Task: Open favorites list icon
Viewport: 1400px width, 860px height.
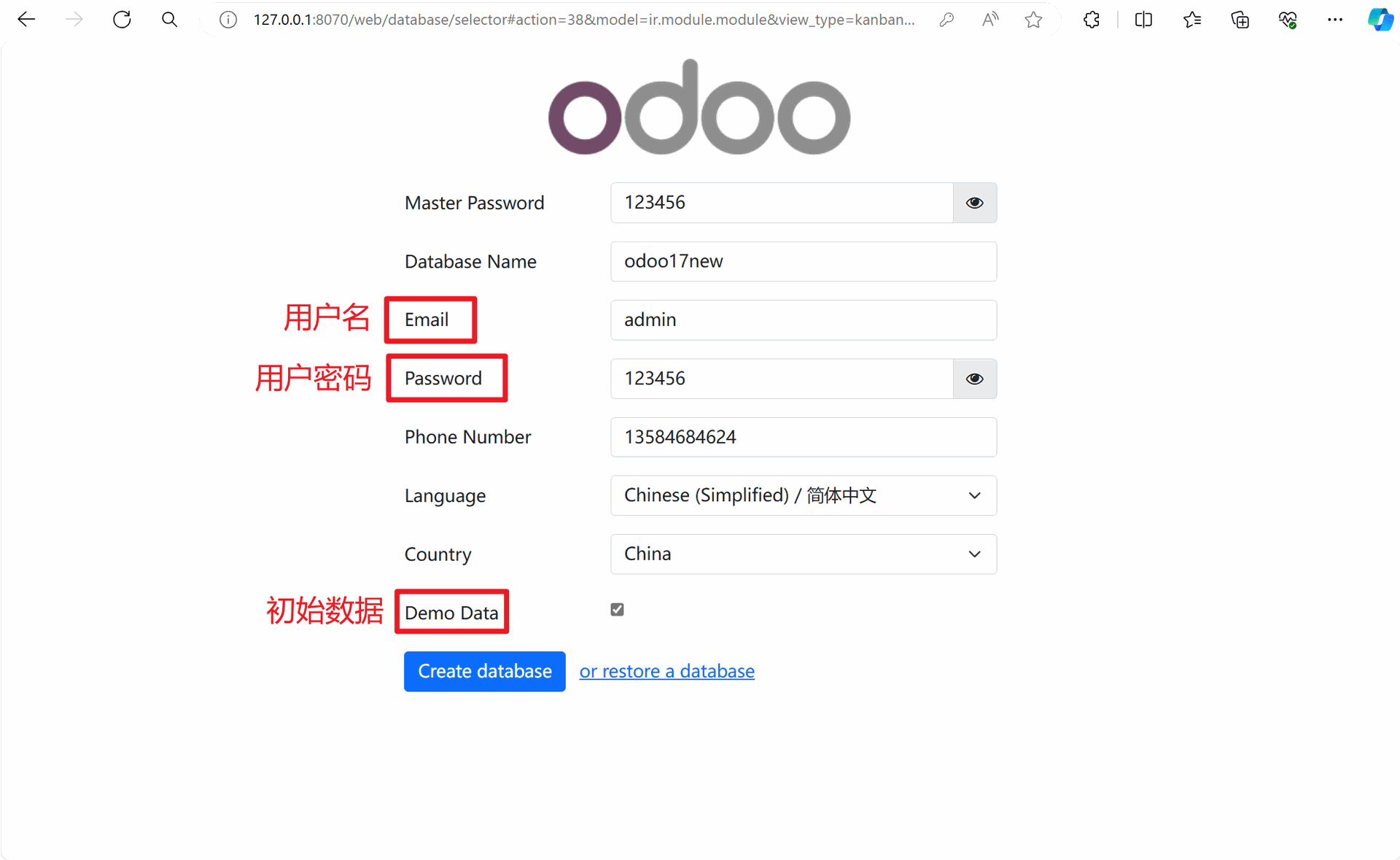Action: 1192,20
